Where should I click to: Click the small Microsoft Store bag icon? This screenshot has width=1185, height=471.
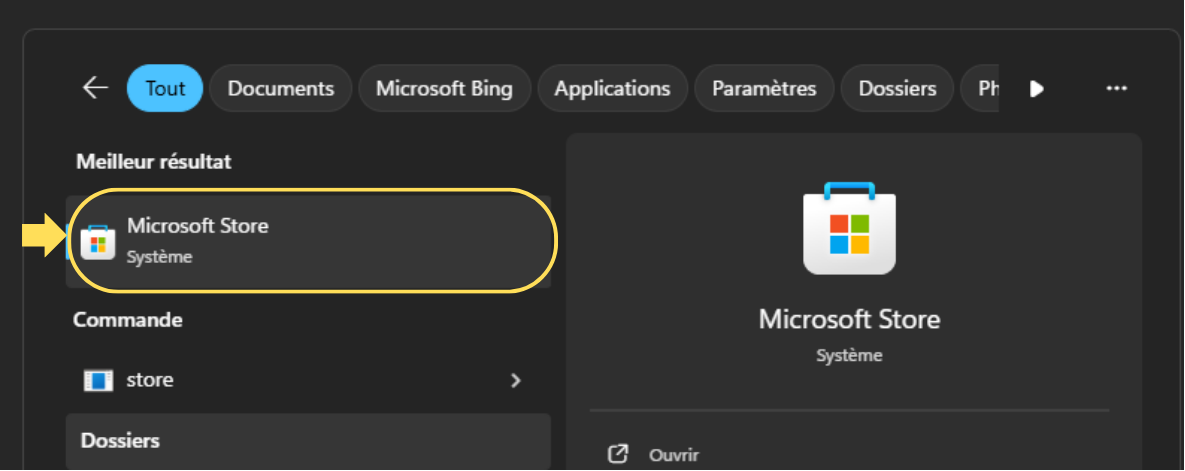[97, 242]
